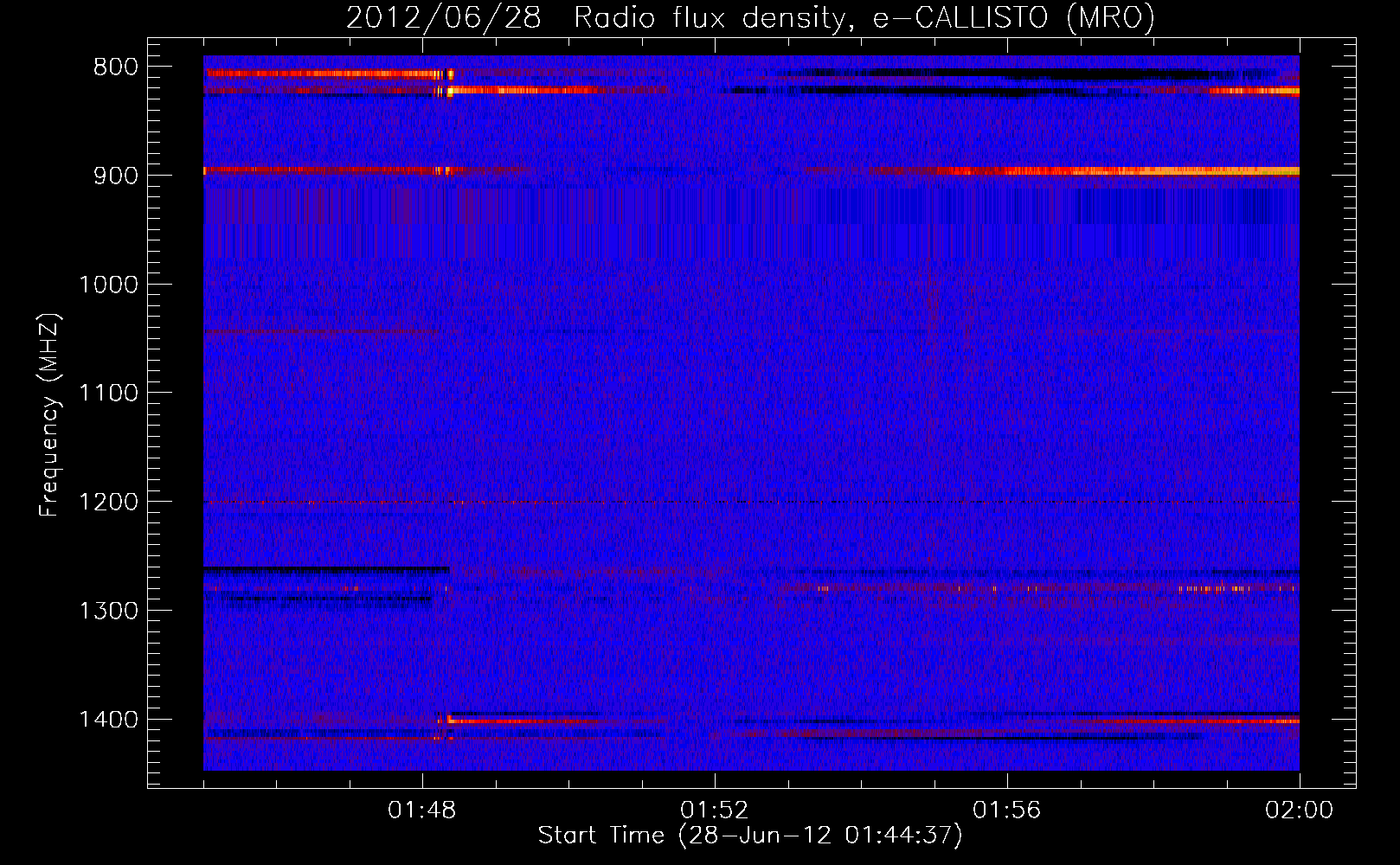This screenshot has height=865, width=1400.
Task: Select the 1300 frequency tick label
Action: (x=108, y=612)
